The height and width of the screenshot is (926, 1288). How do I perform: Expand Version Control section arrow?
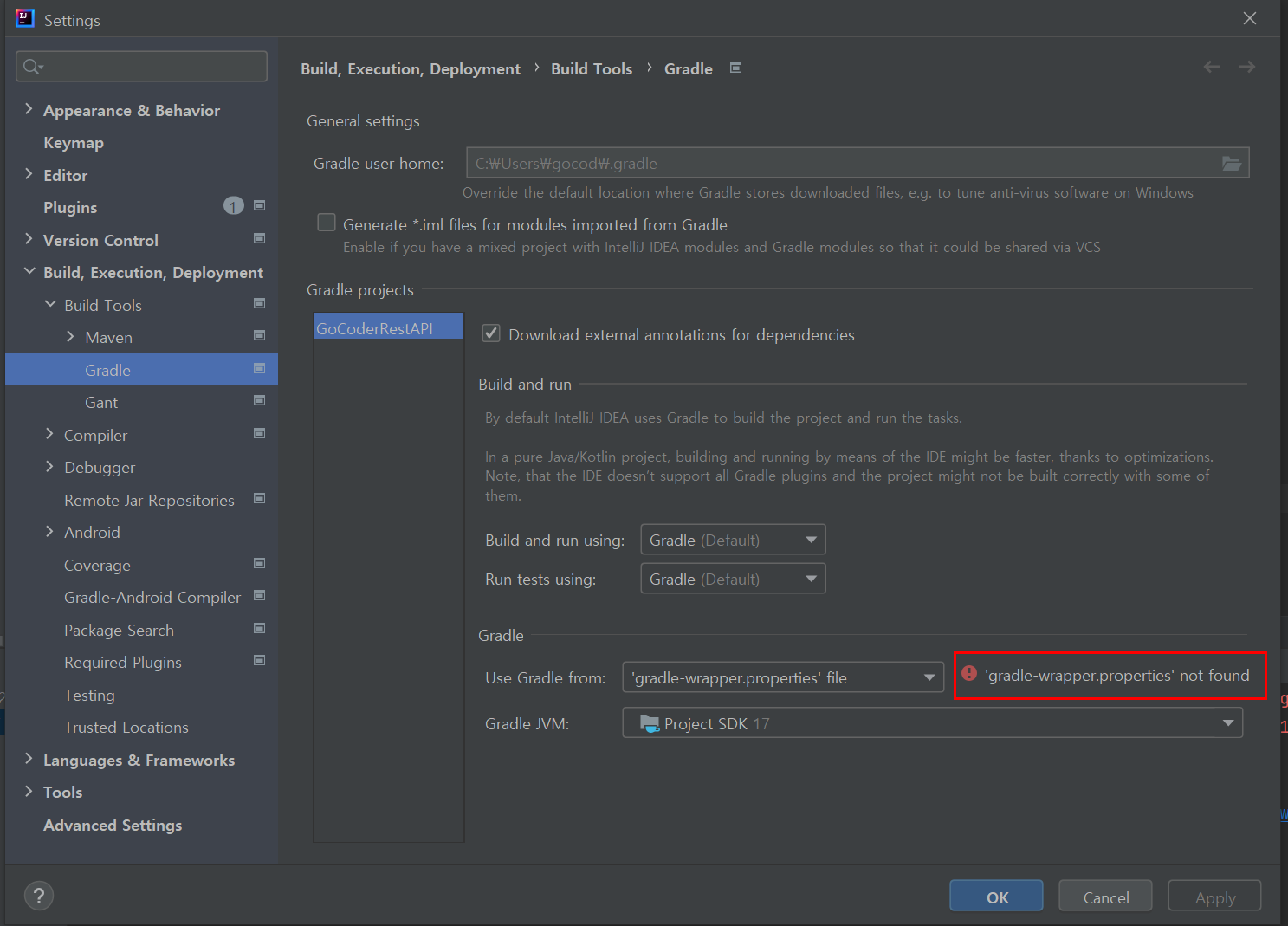pyautogui.click(x=29, y=239)
